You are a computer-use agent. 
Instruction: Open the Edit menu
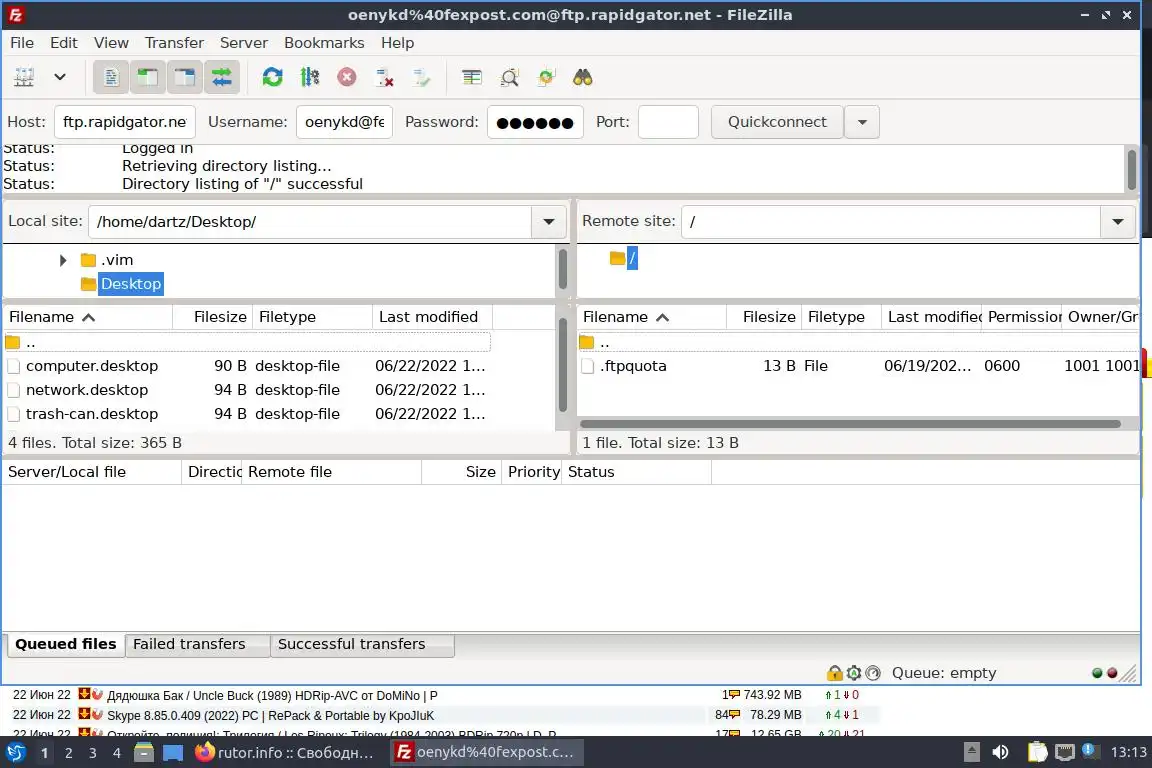pyautogui.click(x=64, y=43)
